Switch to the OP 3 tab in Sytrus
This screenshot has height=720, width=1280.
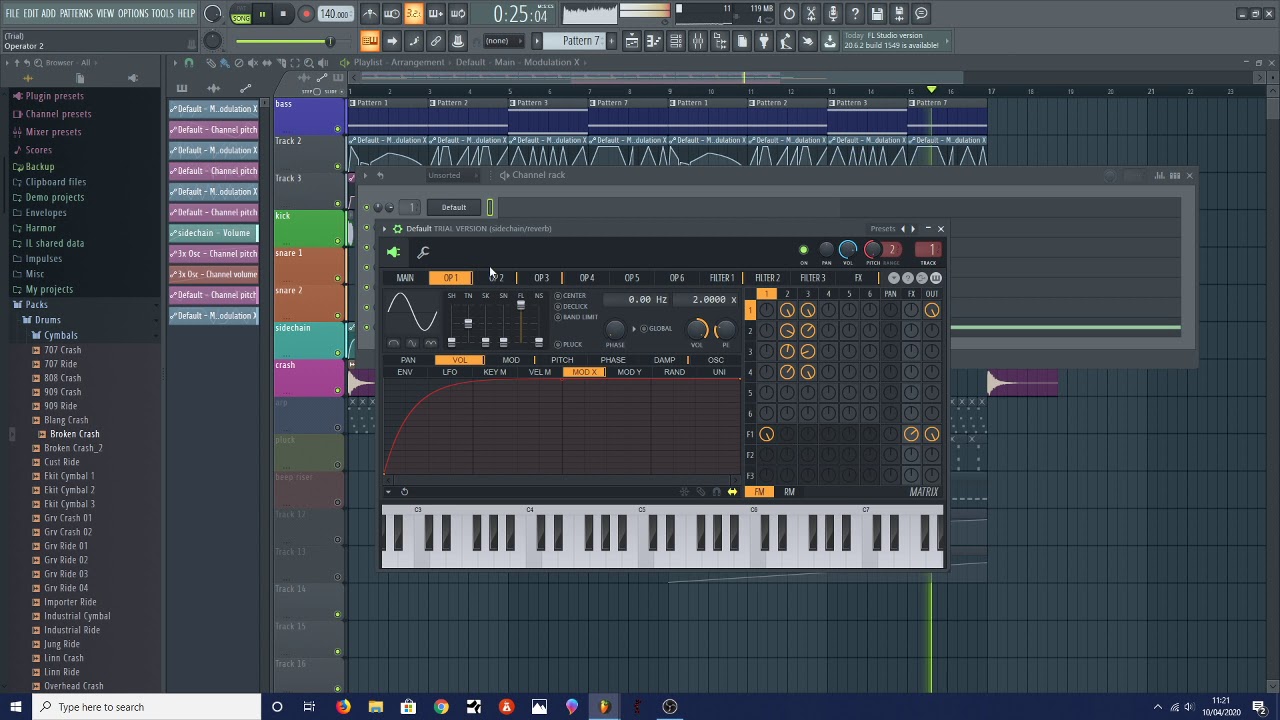(541, 278)
